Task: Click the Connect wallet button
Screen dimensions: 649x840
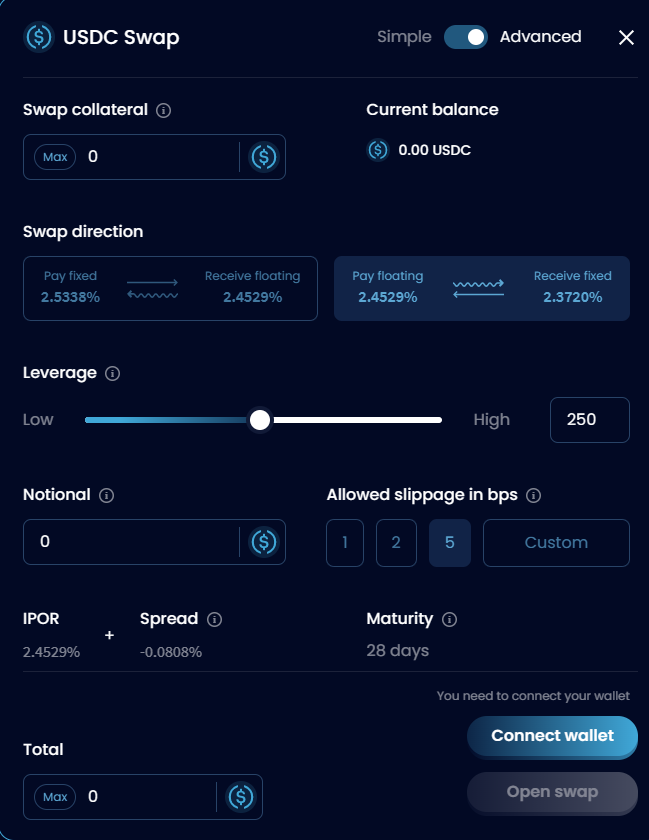Action: 553,736
